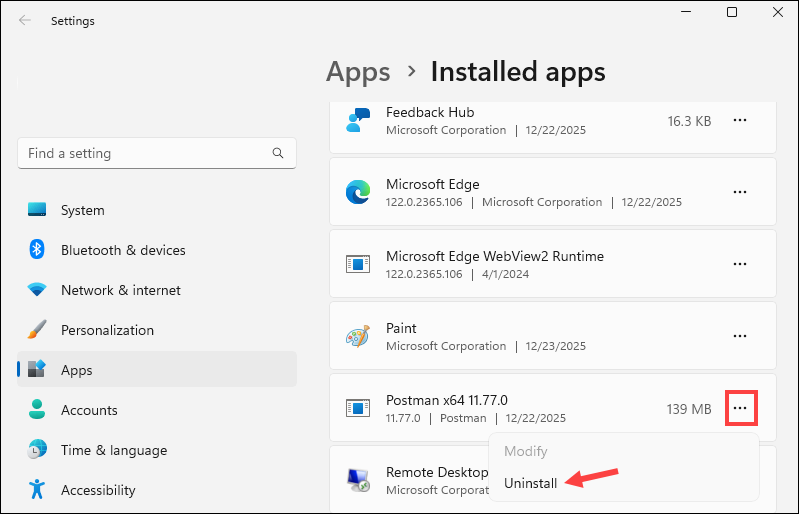Click the Installed apps page heading

[x=518, y=72]
